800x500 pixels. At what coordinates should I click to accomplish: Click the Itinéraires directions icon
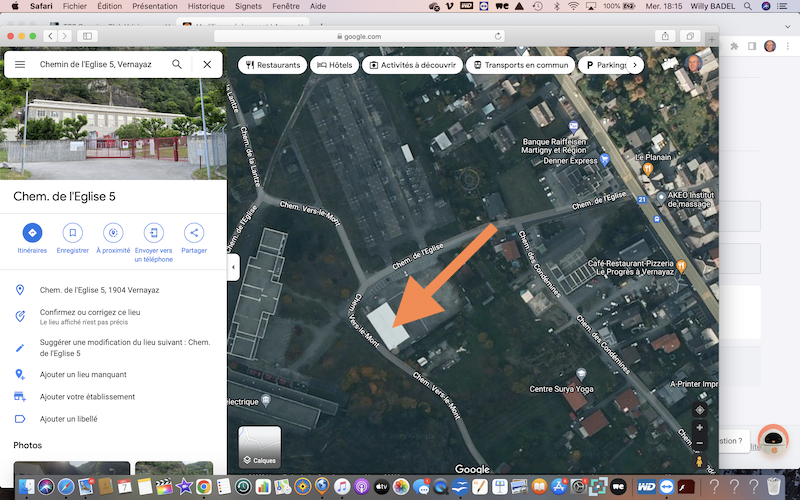click(32, 233)
